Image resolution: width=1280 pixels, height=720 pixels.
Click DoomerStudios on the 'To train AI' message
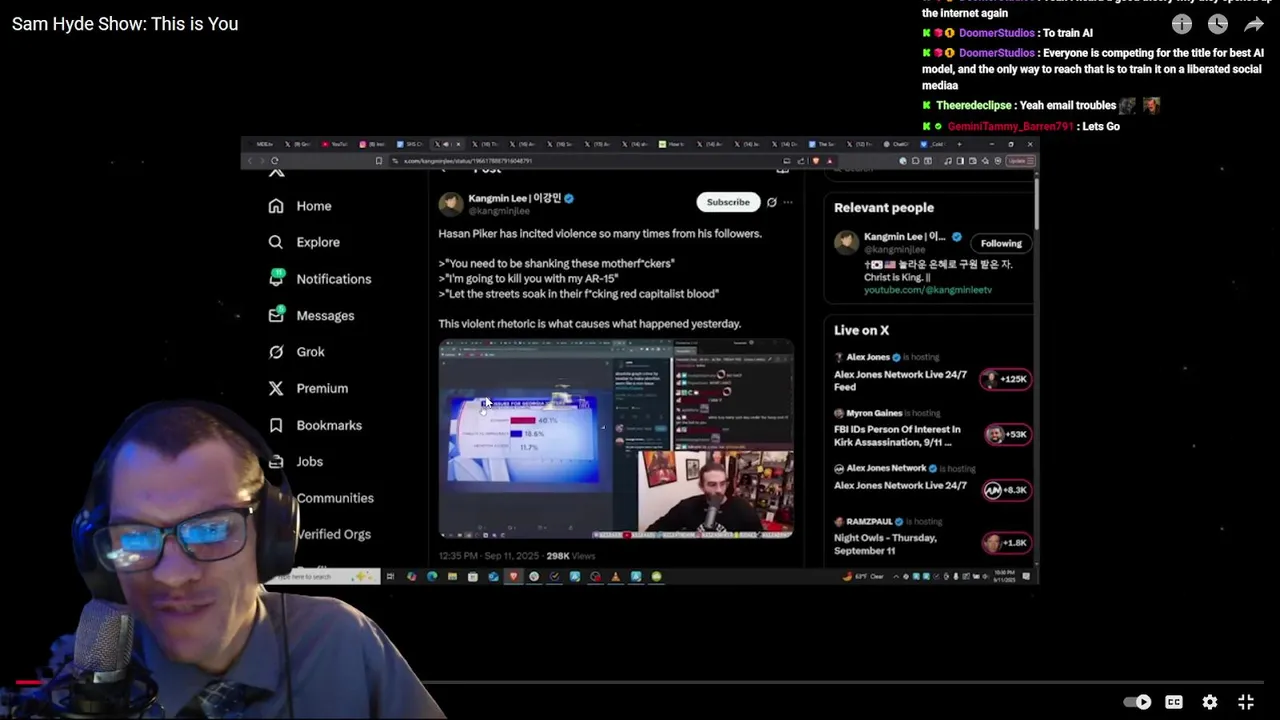(x=996, y=33)
